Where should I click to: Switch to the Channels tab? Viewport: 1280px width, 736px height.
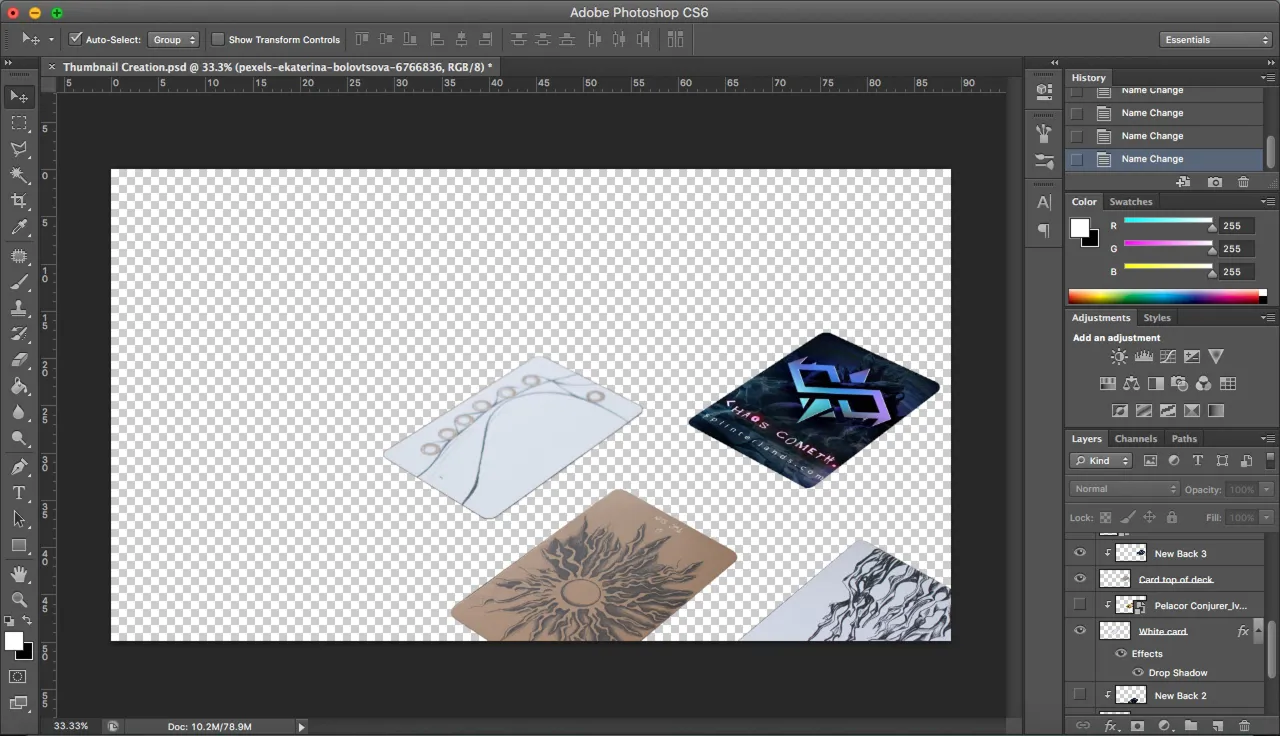point(1136,439)
